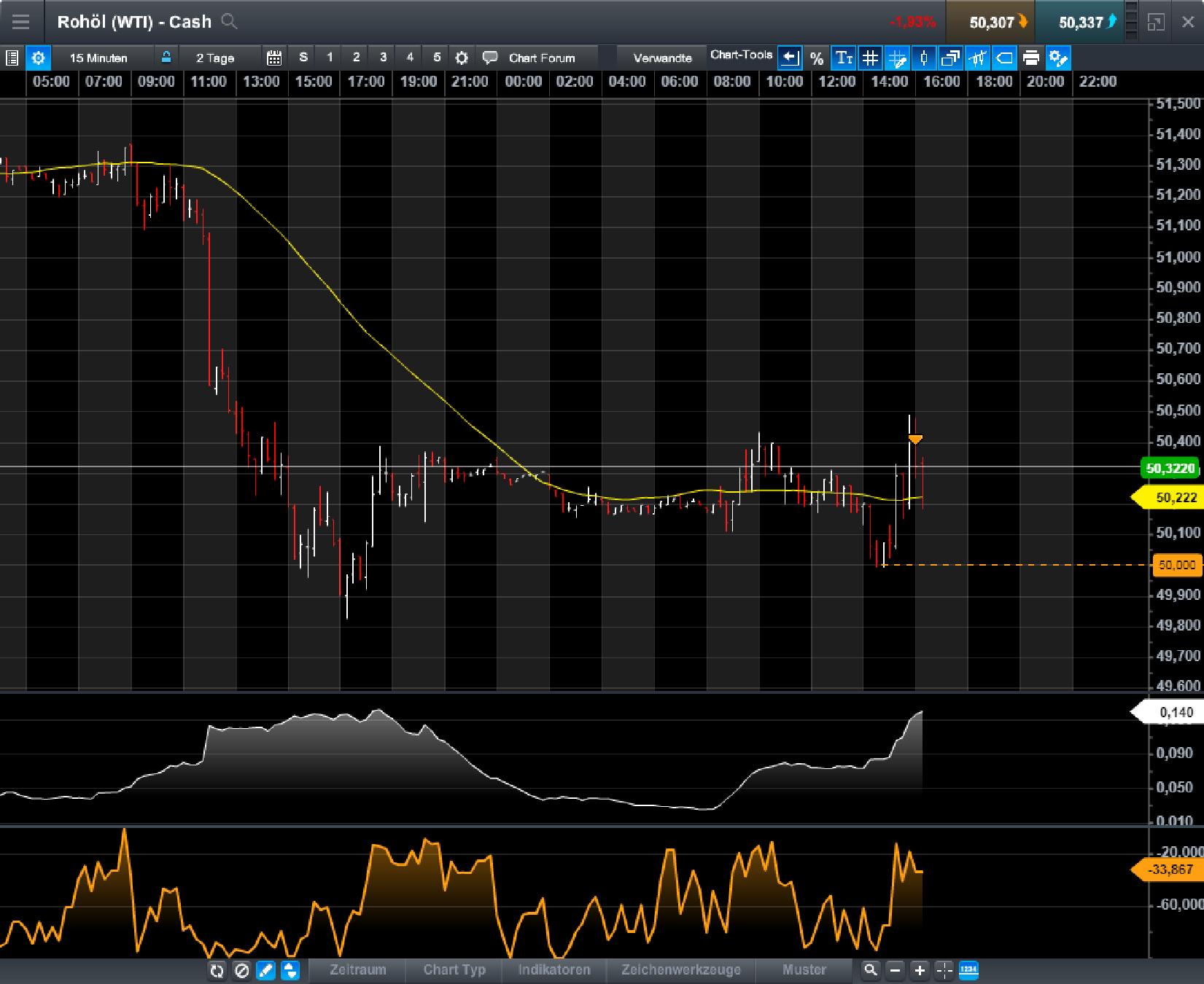1204x984 pixels.
Task: Click the blue 50,337 buy price button
Action: point(1084,21)
